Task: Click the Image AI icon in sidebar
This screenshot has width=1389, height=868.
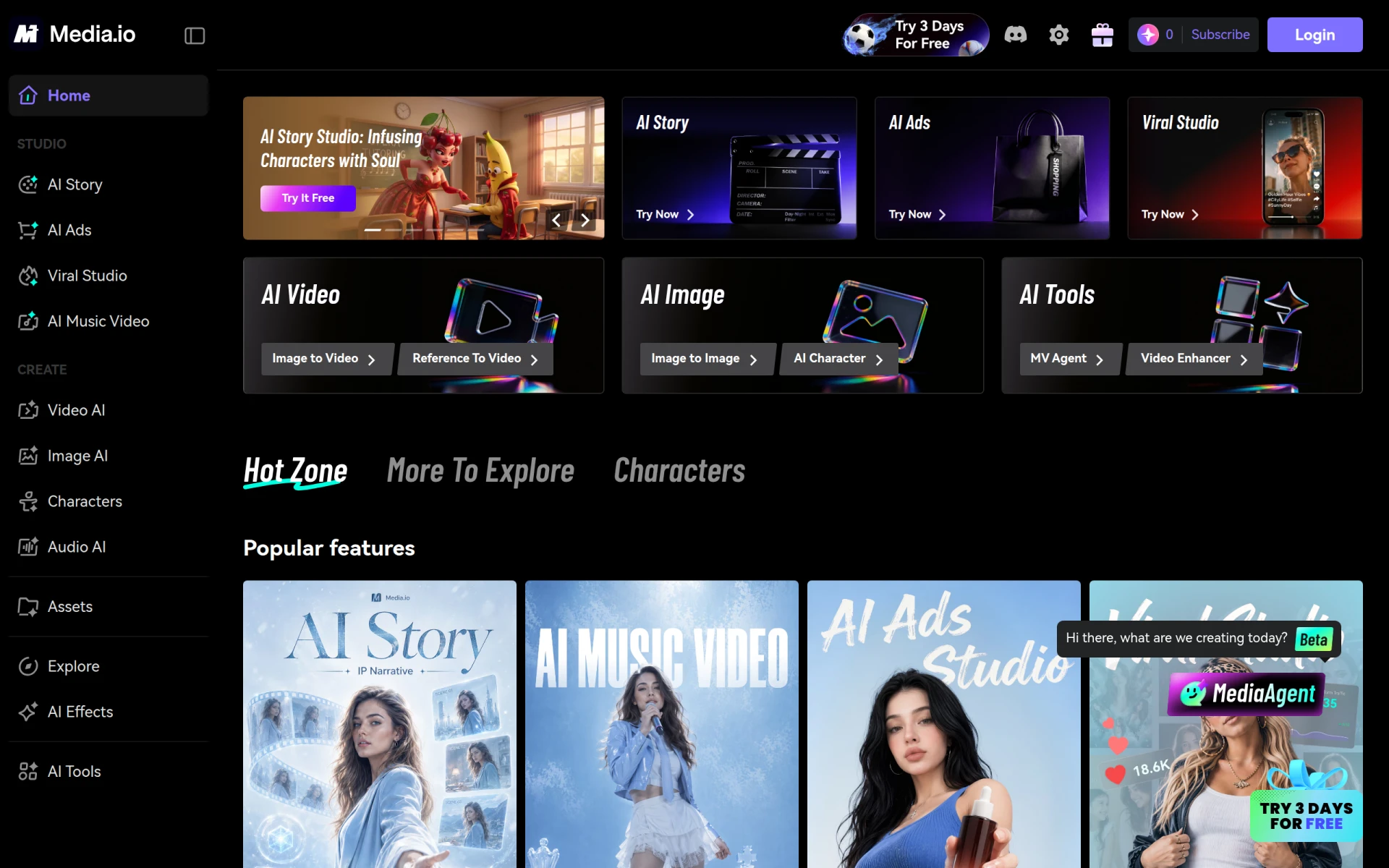Action: 28,456
